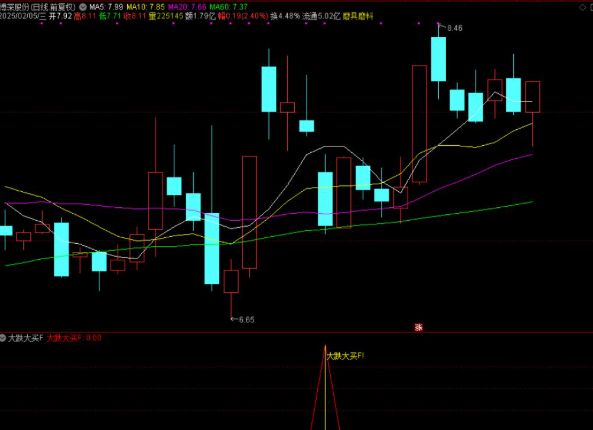Viewport: 593px width, 430px height.
Task: Click the green MA60 value label
Action: pyautogui.click(x=228, y=7)
